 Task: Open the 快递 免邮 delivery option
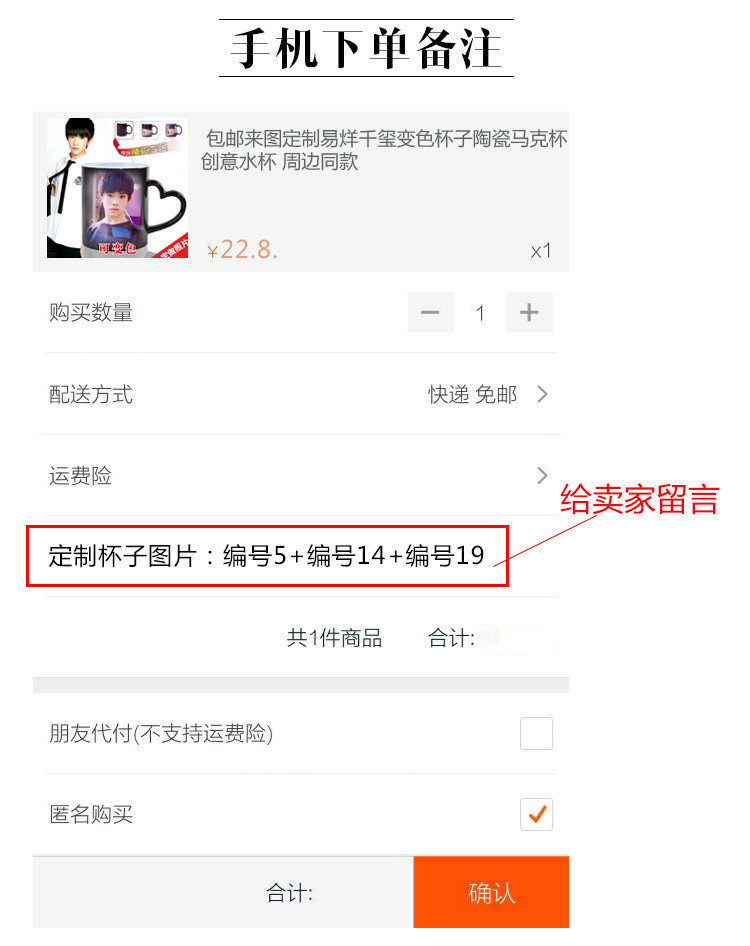[472, 395]
